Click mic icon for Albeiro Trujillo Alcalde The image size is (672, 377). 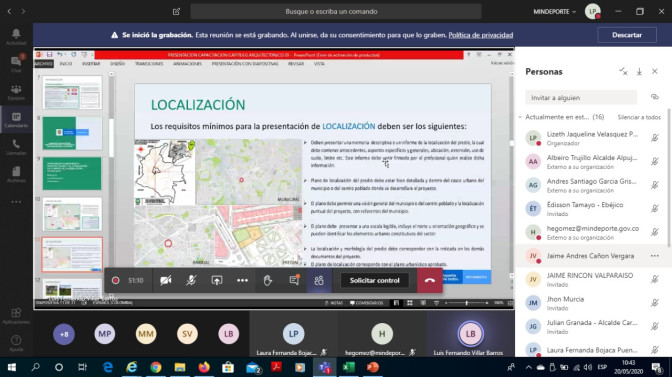(x=654, y=162)
